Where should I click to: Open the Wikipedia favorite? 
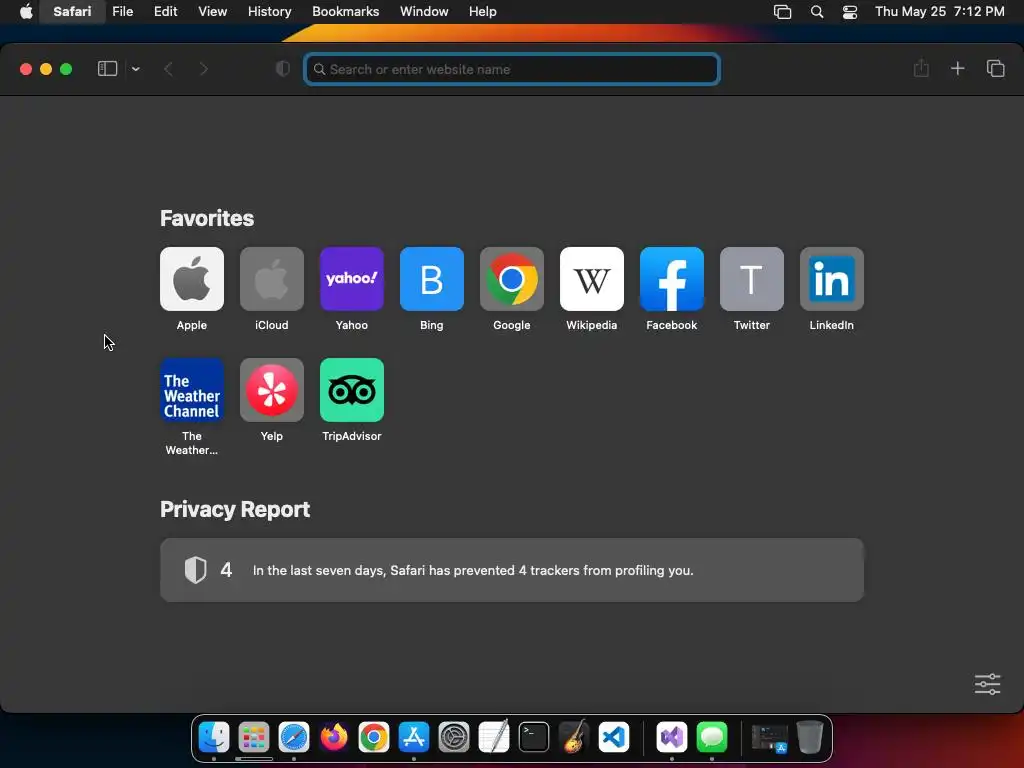tap(592, 279)
